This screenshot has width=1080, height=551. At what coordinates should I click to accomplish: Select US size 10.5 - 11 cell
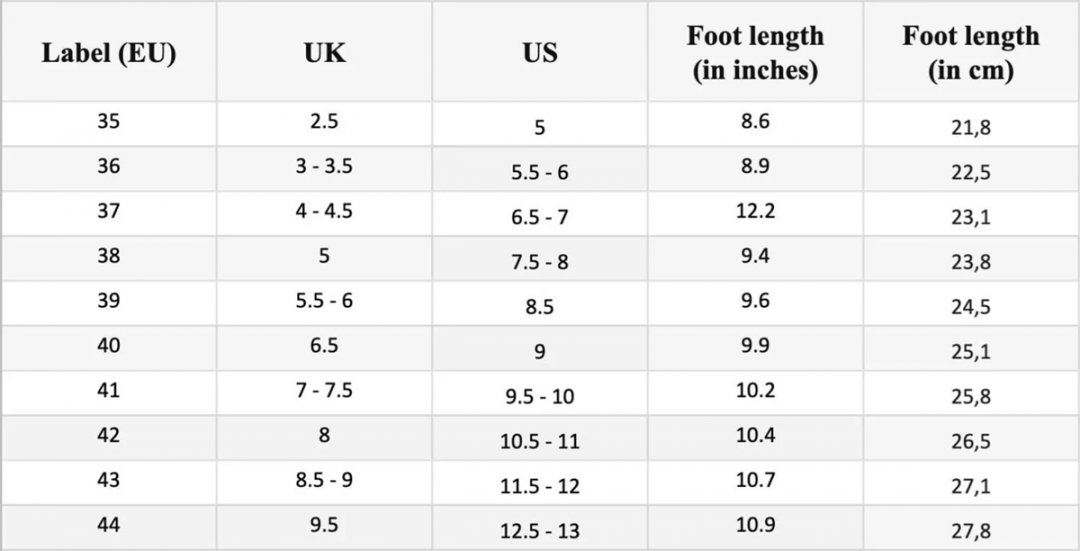pyautogui.click(x=540, y=438)
